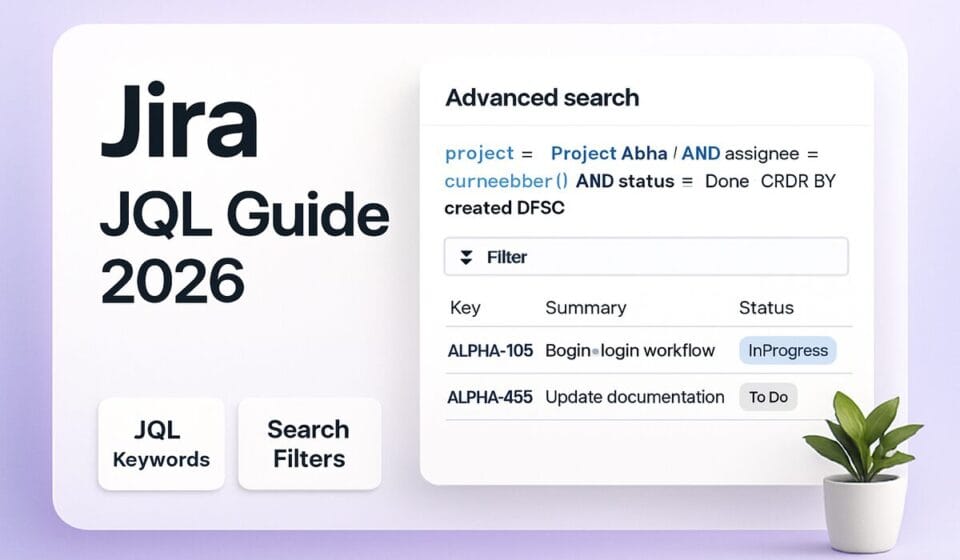Sort by the Key column header
Image resolution: width=960 pixels, height=560 pixels.
[465, 308]
